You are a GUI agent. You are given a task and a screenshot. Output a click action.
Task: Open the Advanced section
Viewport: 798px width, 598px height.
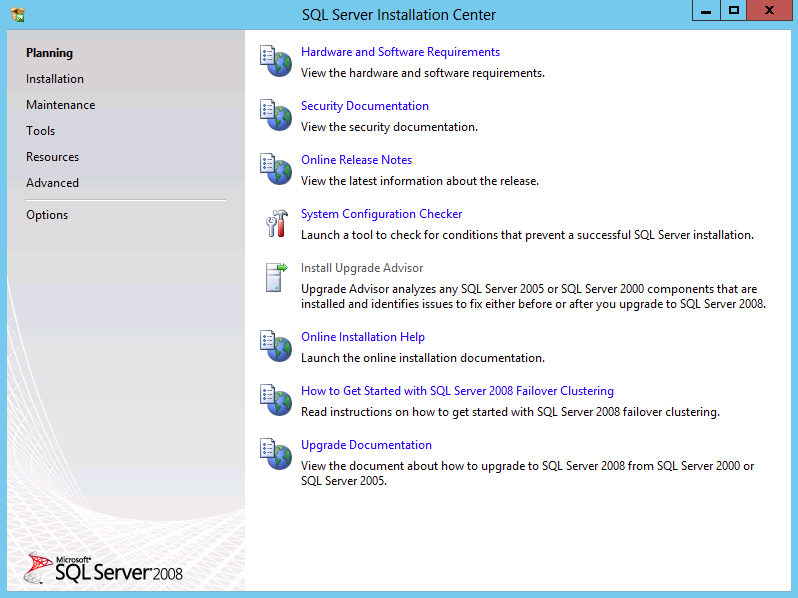tap(52, 183)
